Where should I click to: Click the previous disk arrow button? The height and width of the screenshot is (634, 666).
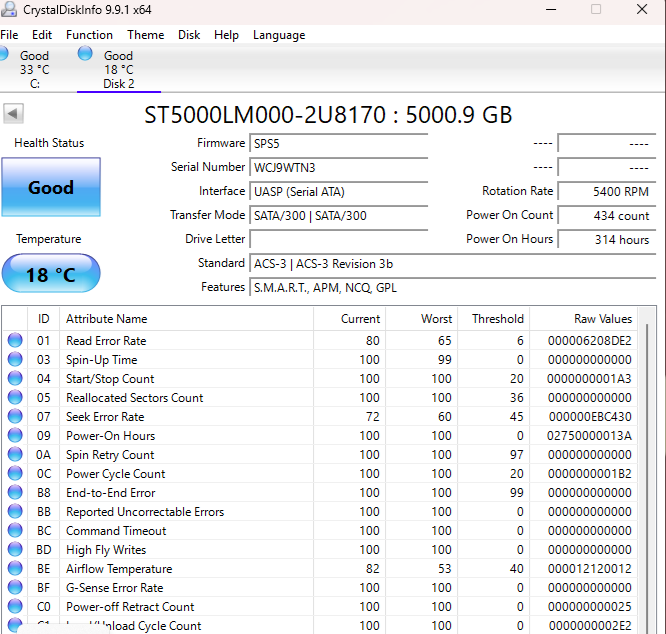13,113
